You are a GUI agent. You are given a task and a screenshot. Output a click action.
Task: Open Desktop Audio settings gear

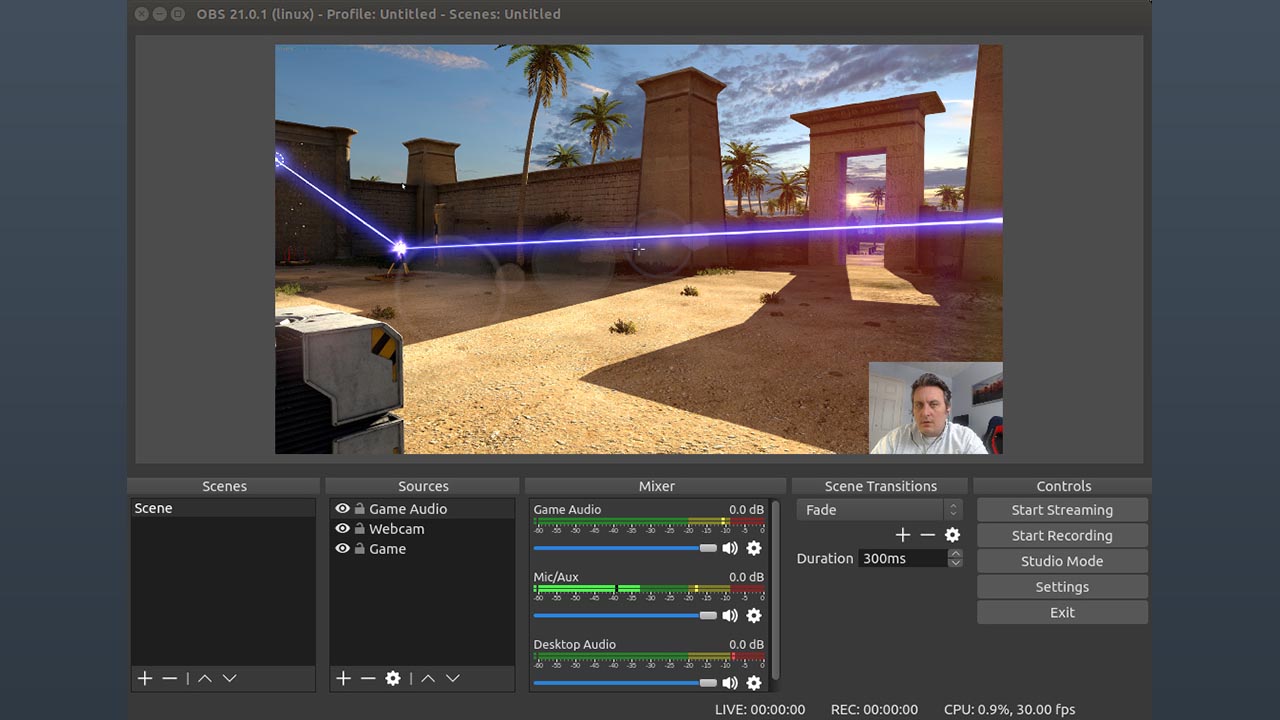(x=754, y=683)
